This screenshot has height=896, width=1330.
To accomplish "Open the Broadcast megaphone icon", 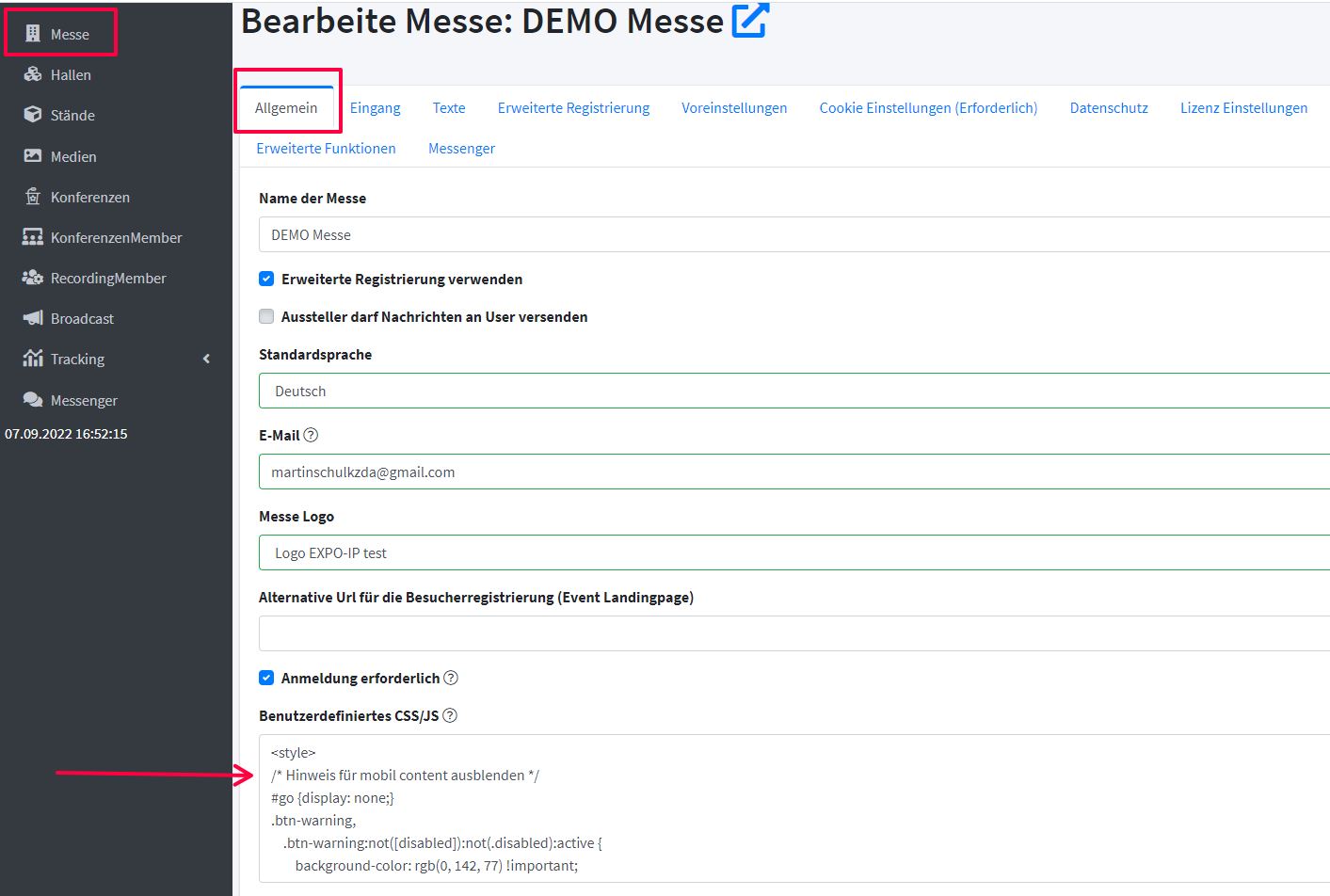I will point(33,318).
